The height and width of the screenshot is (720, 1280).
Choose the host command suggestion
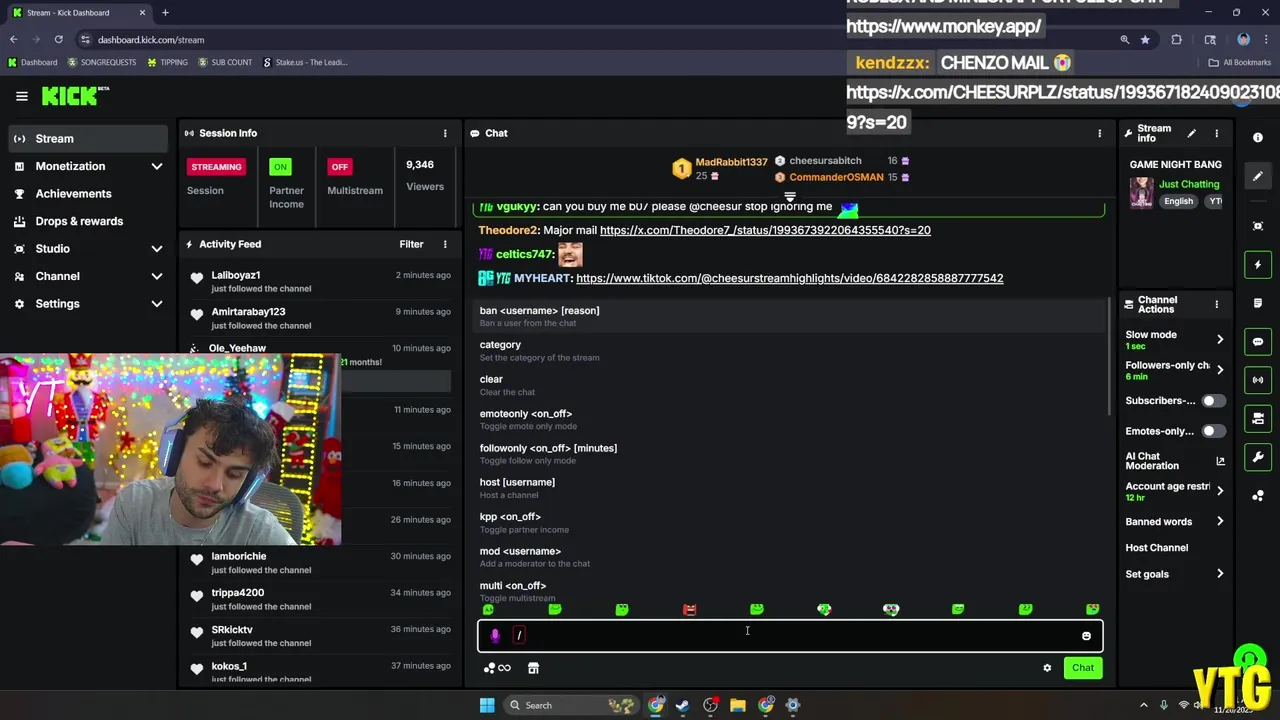tap(790, 488)
